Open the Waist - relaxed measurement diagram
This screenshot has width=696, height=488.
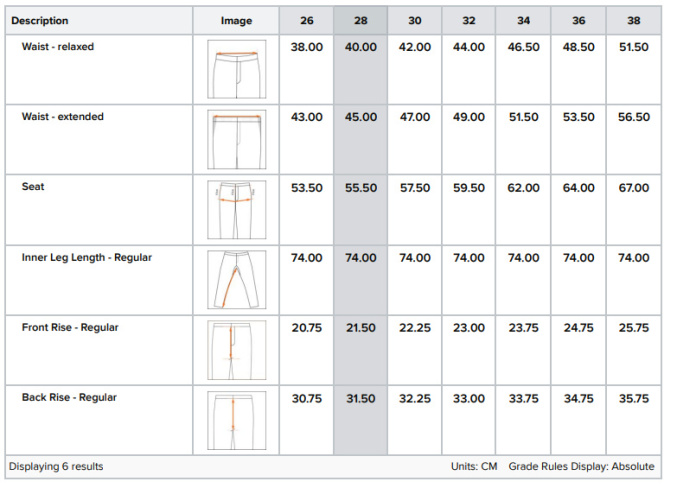[237, 69]
